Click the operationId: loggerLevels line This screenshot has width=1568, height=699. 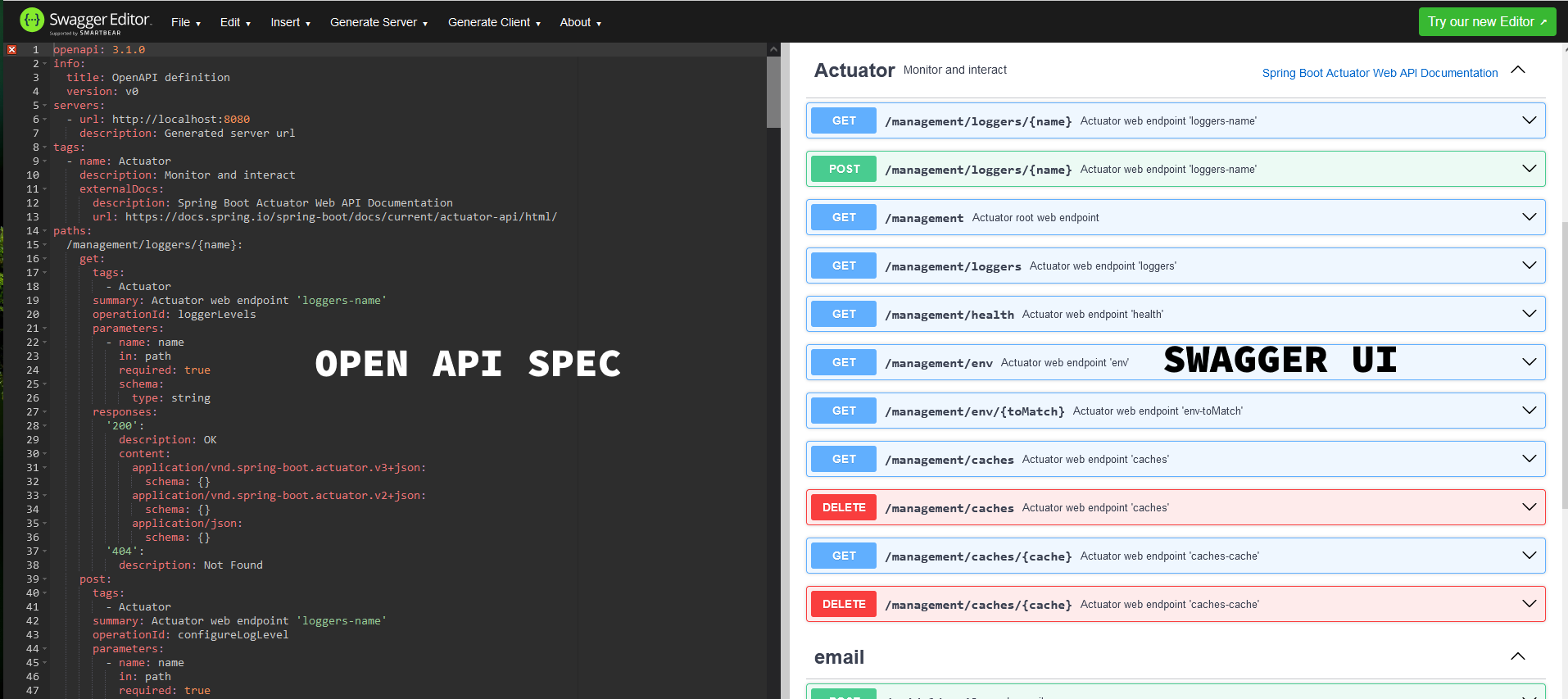pos(174,315)
